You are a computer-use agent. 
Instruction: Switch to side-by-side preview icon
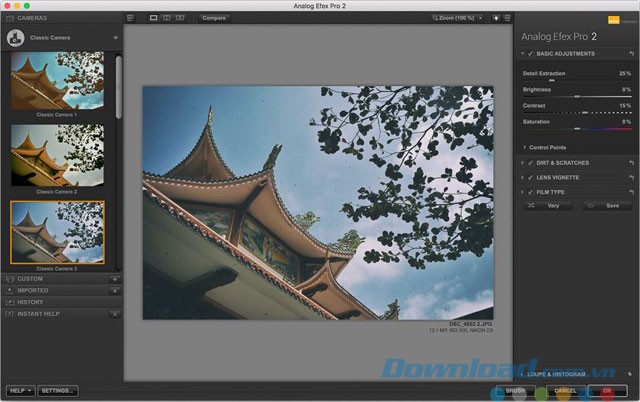[179, 17]
